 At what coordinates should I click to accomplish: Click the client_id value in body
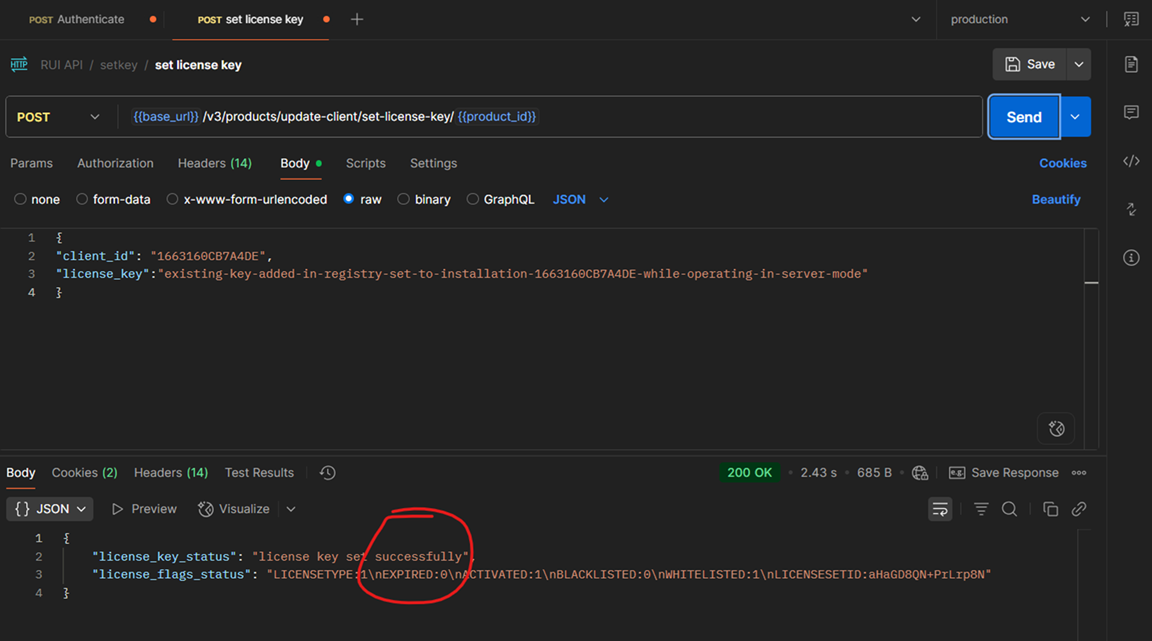208,256
